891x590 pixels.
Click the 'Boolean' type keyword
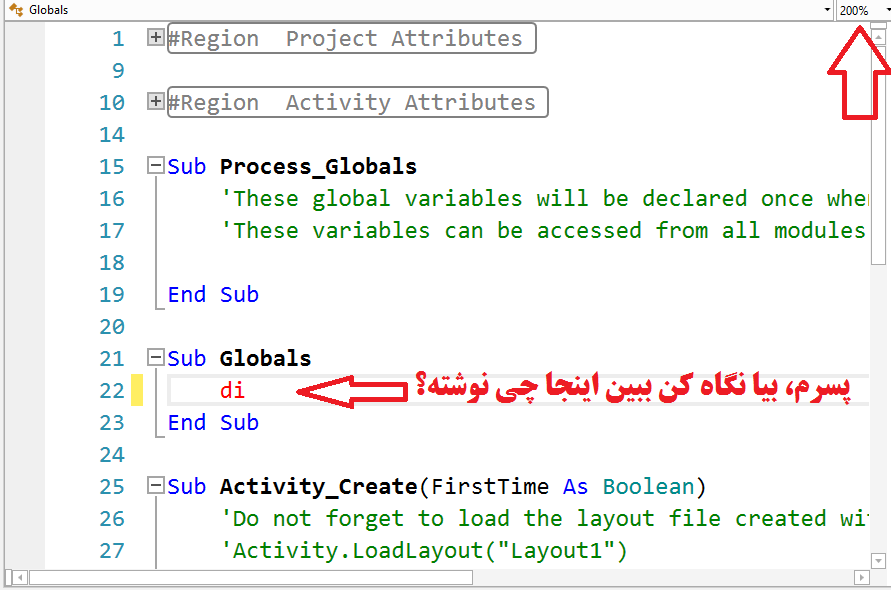(x=647, y=487)
